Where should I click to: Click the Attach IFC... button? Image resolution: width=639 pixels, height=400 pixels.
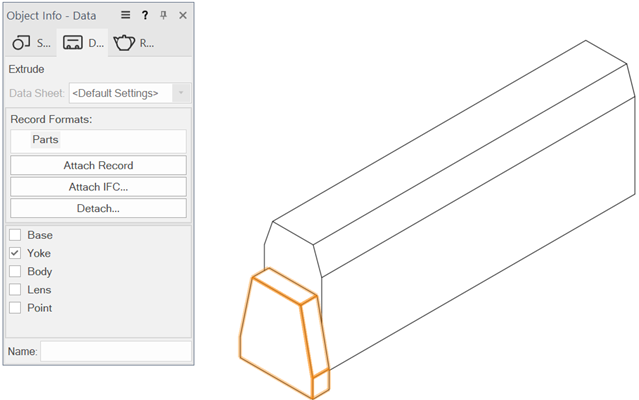coord(98,187)
